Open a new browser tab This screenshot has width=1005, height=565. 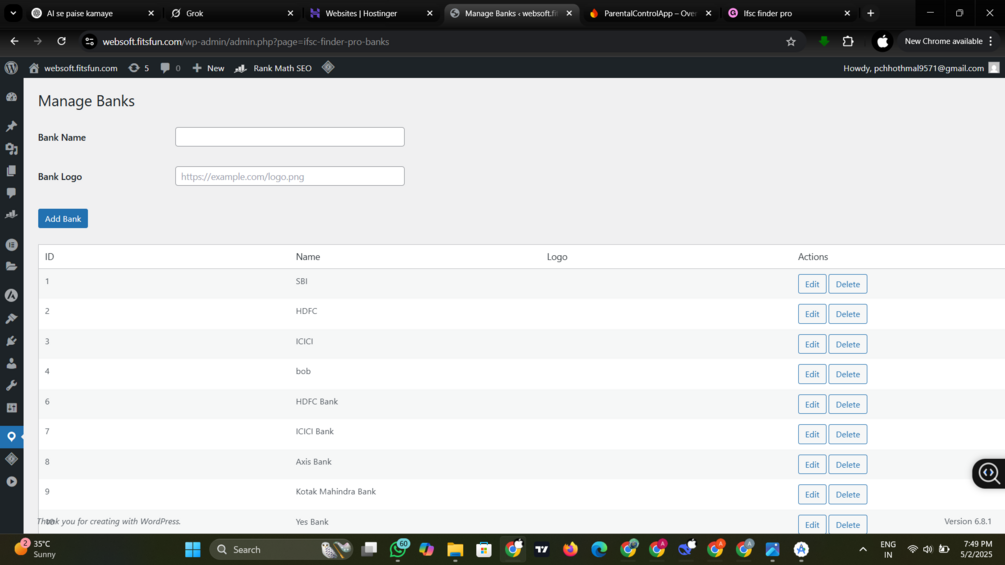870,13
